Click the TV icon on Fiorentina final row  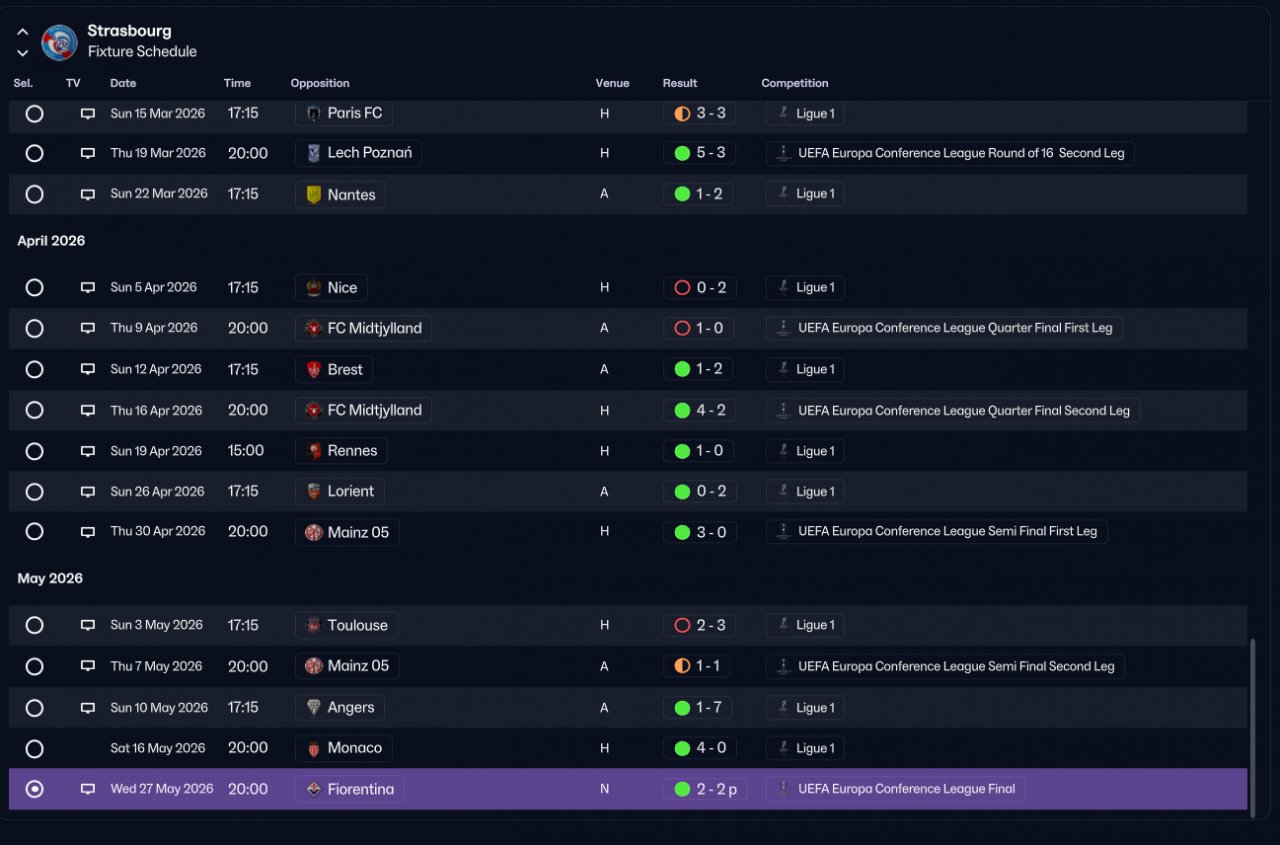point(88,789)
